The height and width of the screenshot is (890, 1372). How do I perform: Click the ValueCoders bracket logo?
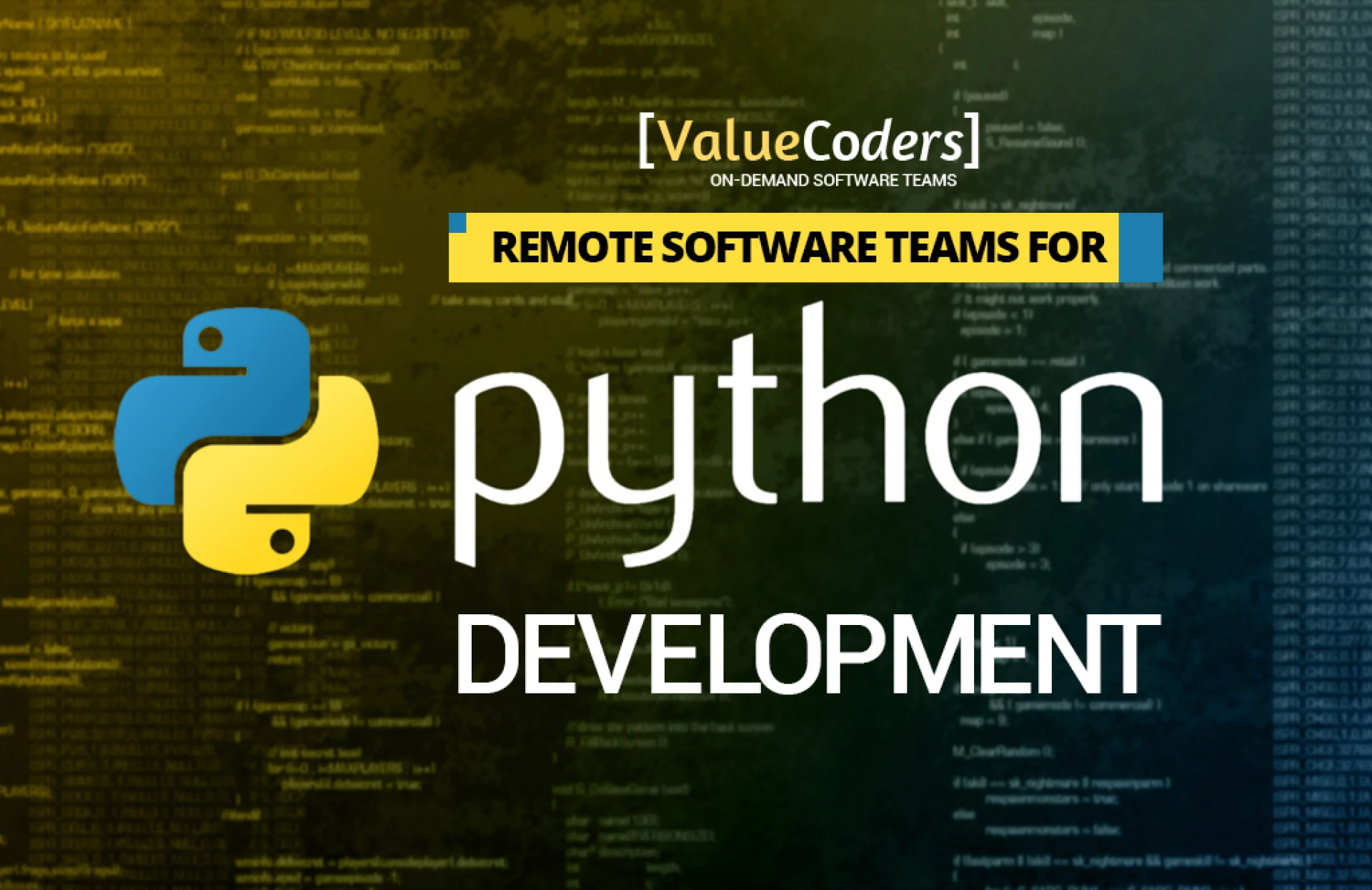pos(807,141)
